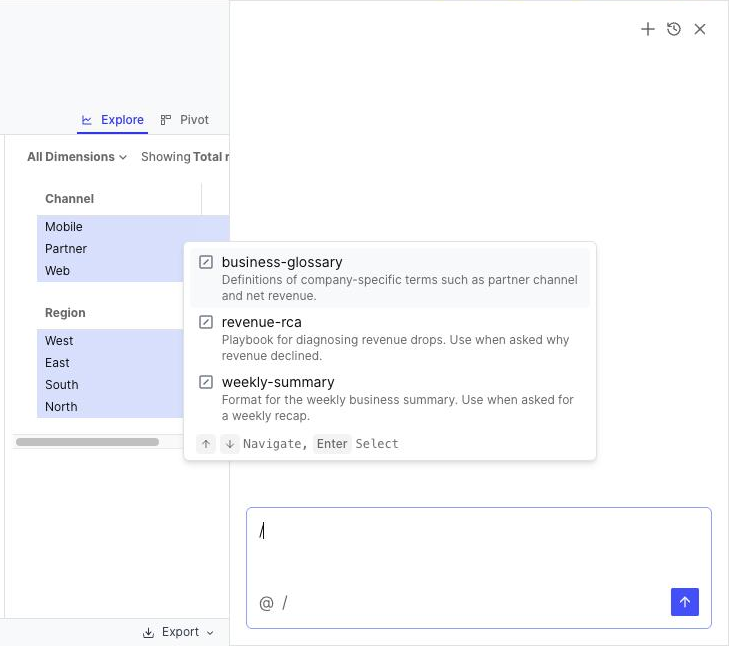Click the Export chevron arrow
The height and width of the screenshot is (646, 729).
point(210,633)
